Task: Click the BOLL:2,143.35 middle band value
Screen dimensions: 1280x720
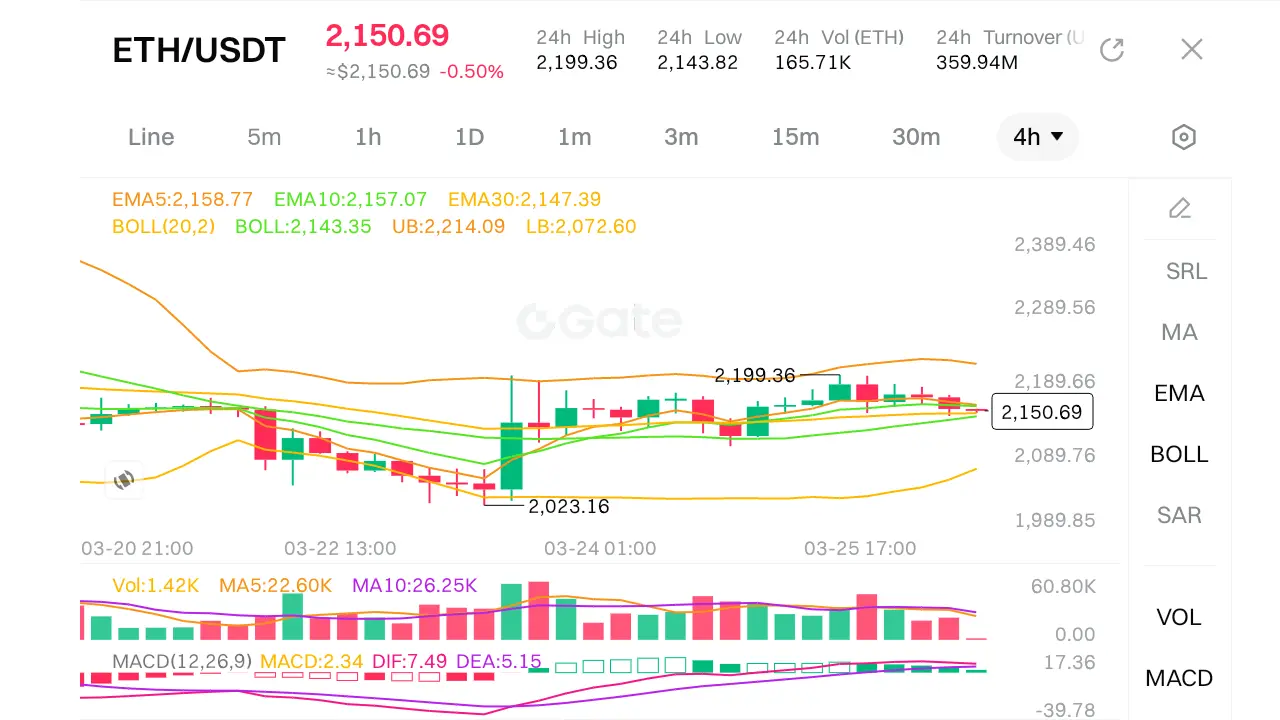Action: point(303,226)
